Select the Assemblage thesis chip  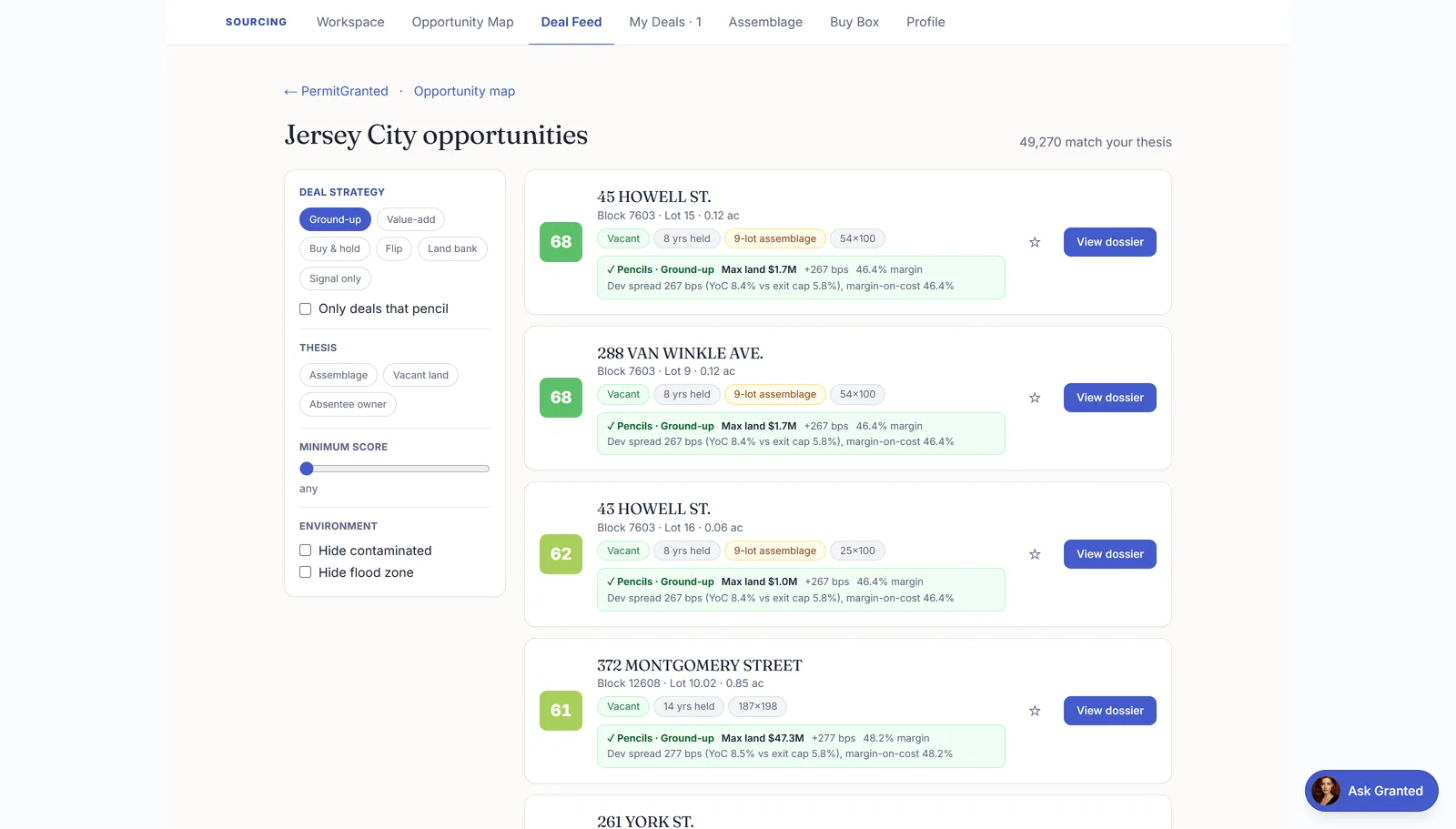[x=339, y=375]
